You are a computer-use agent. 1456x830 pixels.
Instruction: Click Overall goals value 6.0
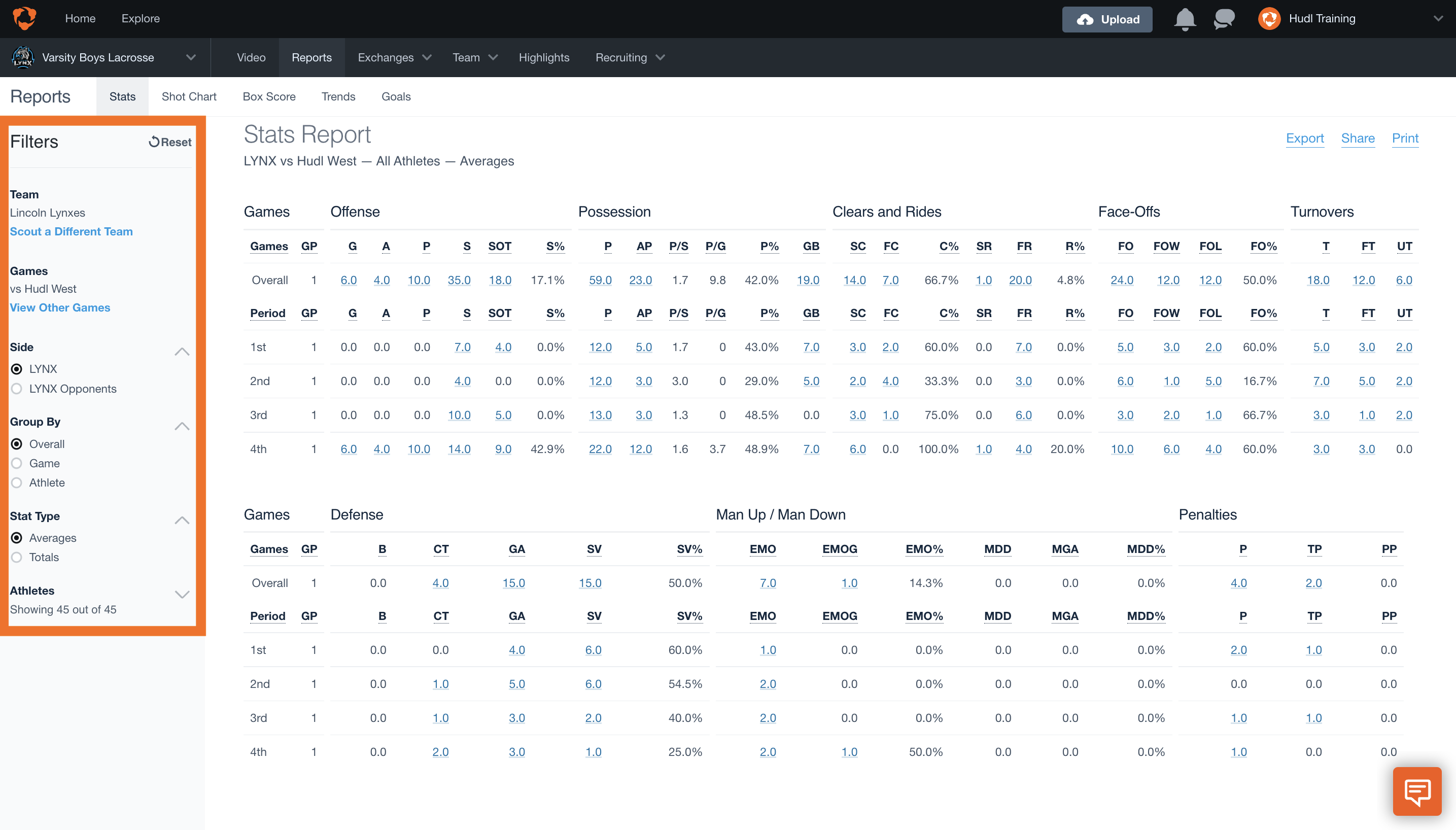click(x=349, y=280)
